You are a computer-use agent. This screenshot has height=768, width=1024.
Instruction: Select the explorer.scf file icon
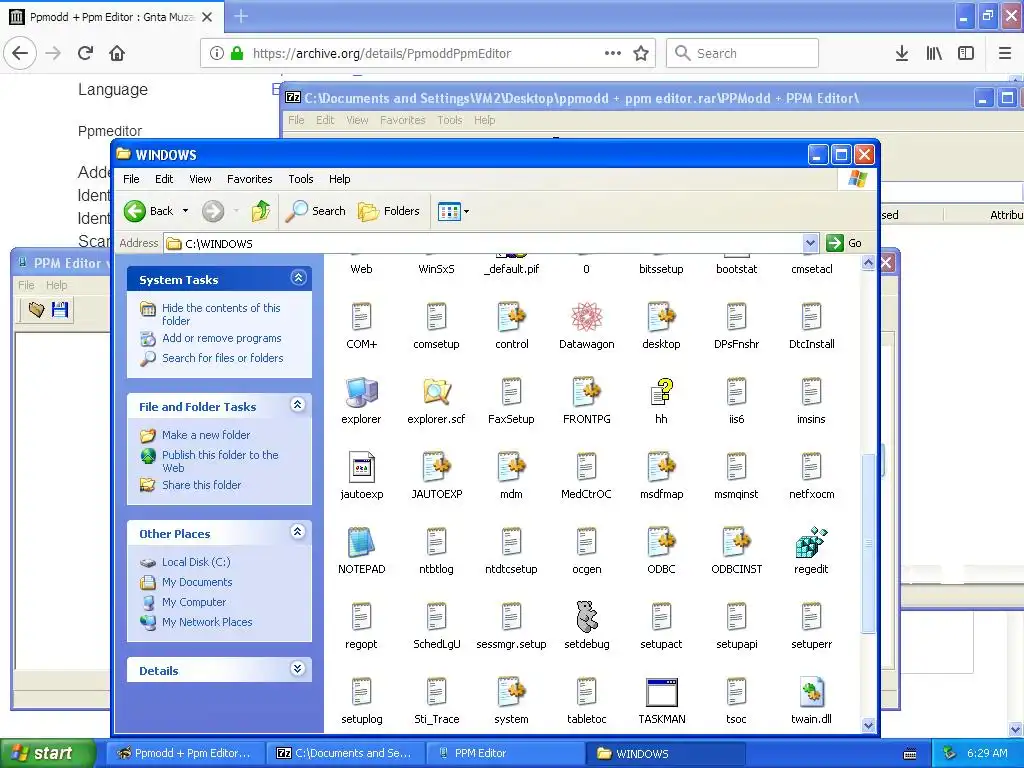436,392
